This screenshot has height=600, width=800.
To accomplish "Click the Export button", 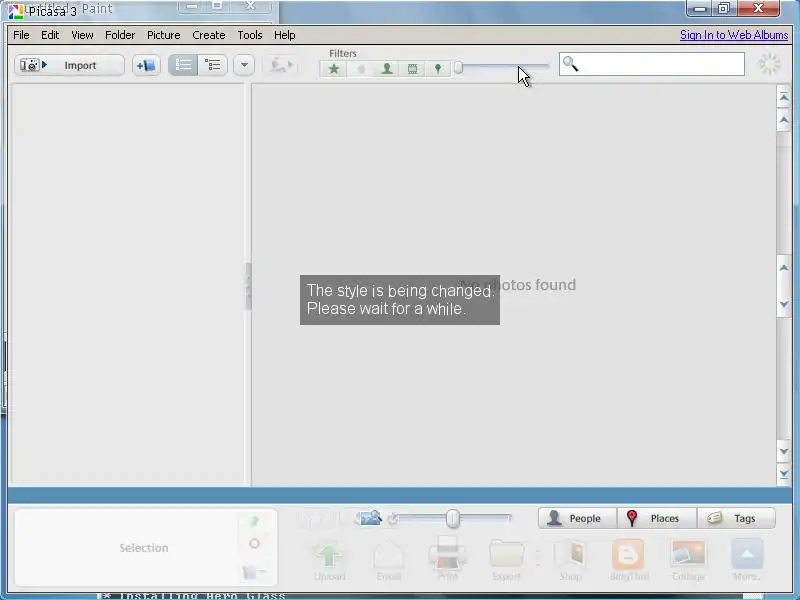I will 506,560.
